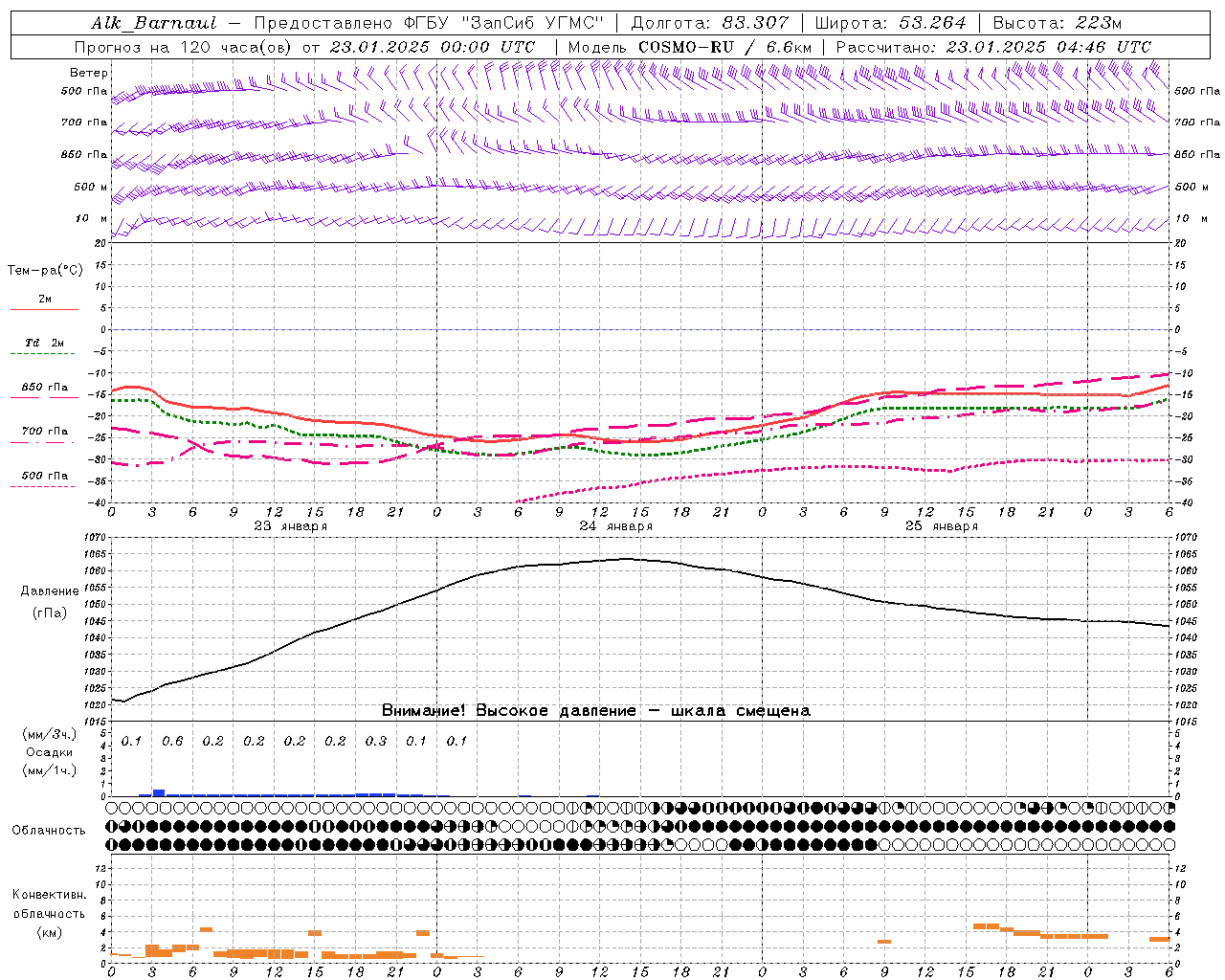Screen dimensions: 1225x980
Task: Click the dashed line sample under 'Td 2м'
Action: pos(42,353)
